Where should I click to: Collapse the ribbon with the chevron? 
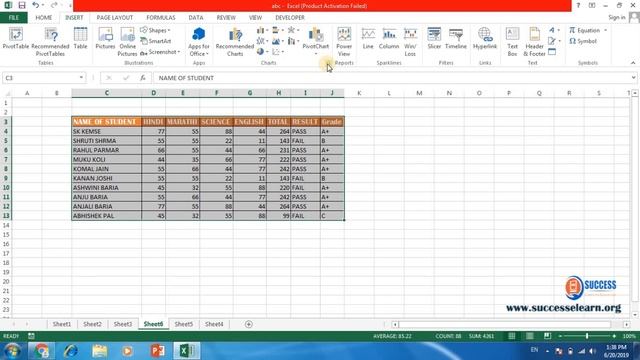point(633,63)
